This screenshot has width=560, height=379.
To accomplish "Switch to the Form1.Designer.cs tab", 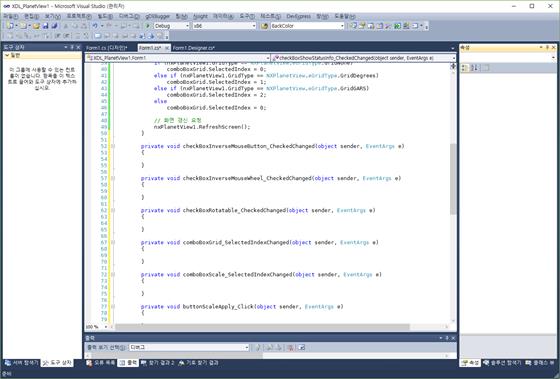I will pyautogui.click(x=194, y=48).
